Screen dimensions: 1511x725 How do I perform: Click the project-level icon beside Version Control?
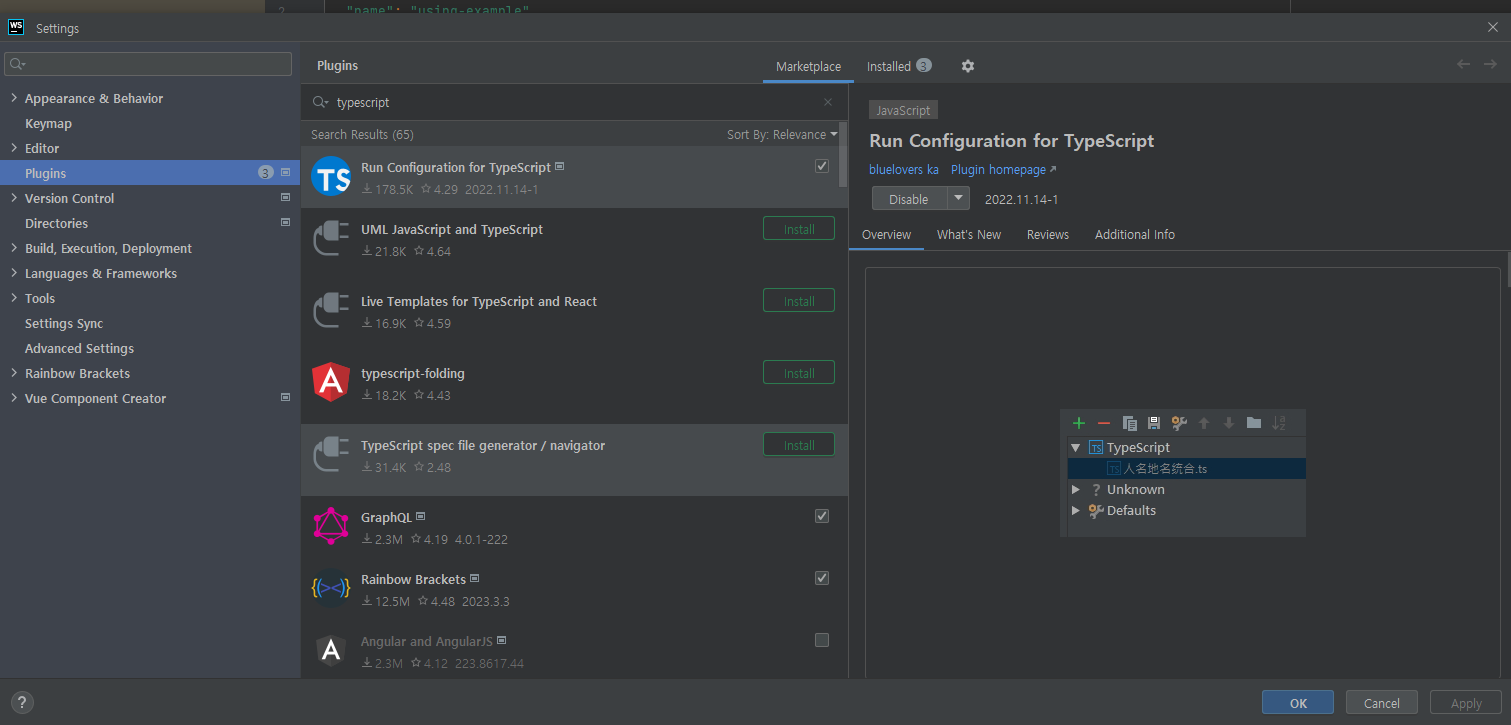286,198
